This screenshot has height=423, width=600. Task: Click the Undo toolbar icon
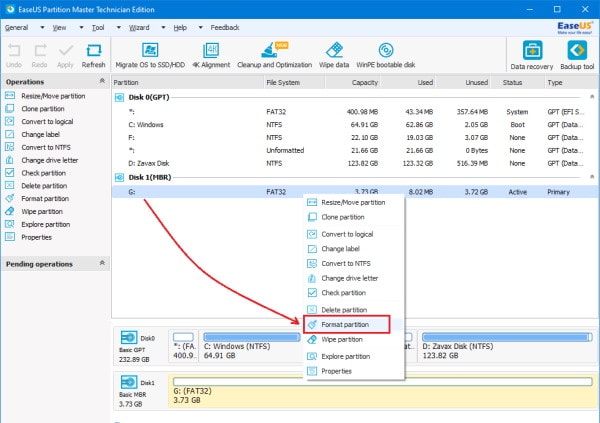[14, 56]
